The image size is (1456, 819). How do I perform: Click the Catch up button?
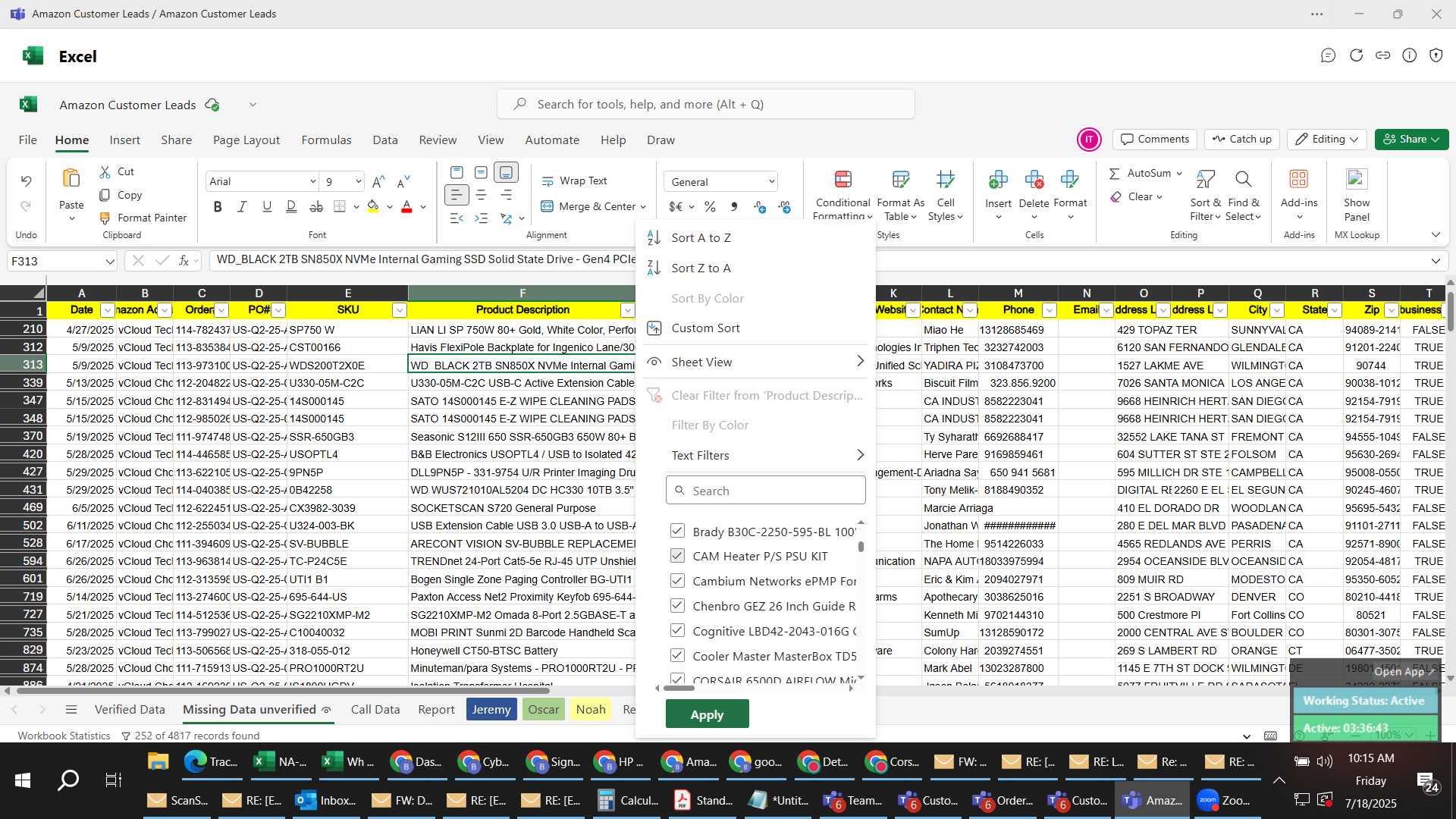click(1241, 140)
